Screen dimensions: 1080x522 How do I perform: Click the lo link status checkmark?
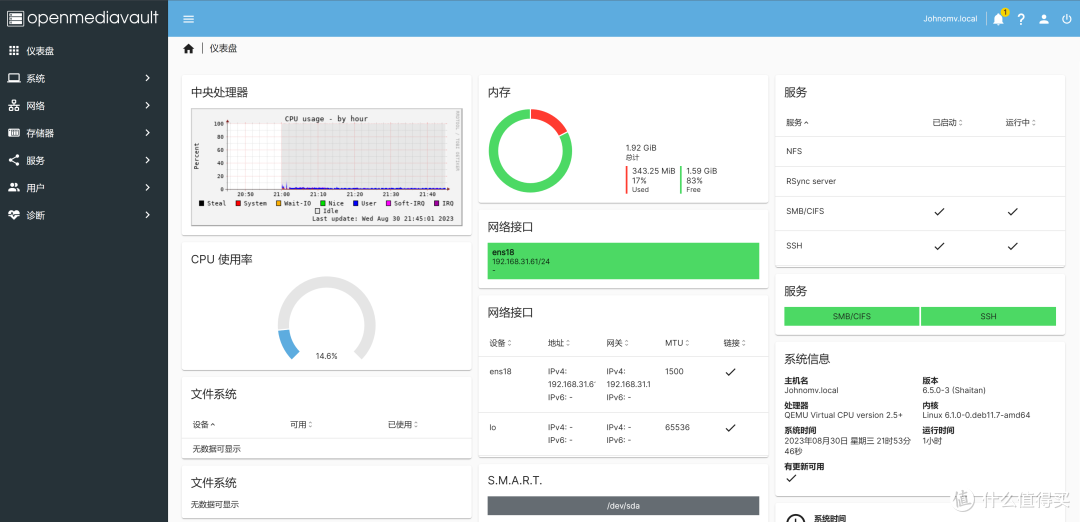730,428
